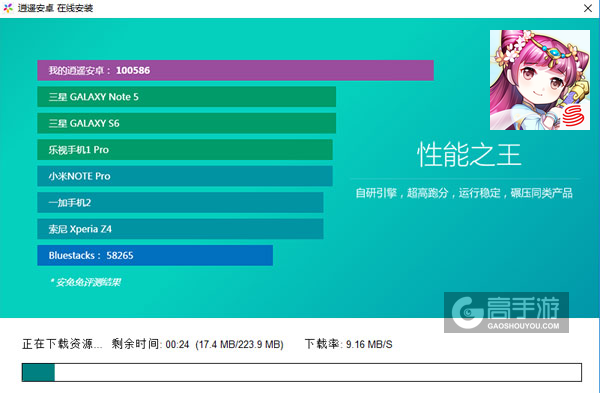The height and width of the screenshot is (393, 600).
Task: Select the Bluestacks 58265 bar
Action: [x=155, y=255]
